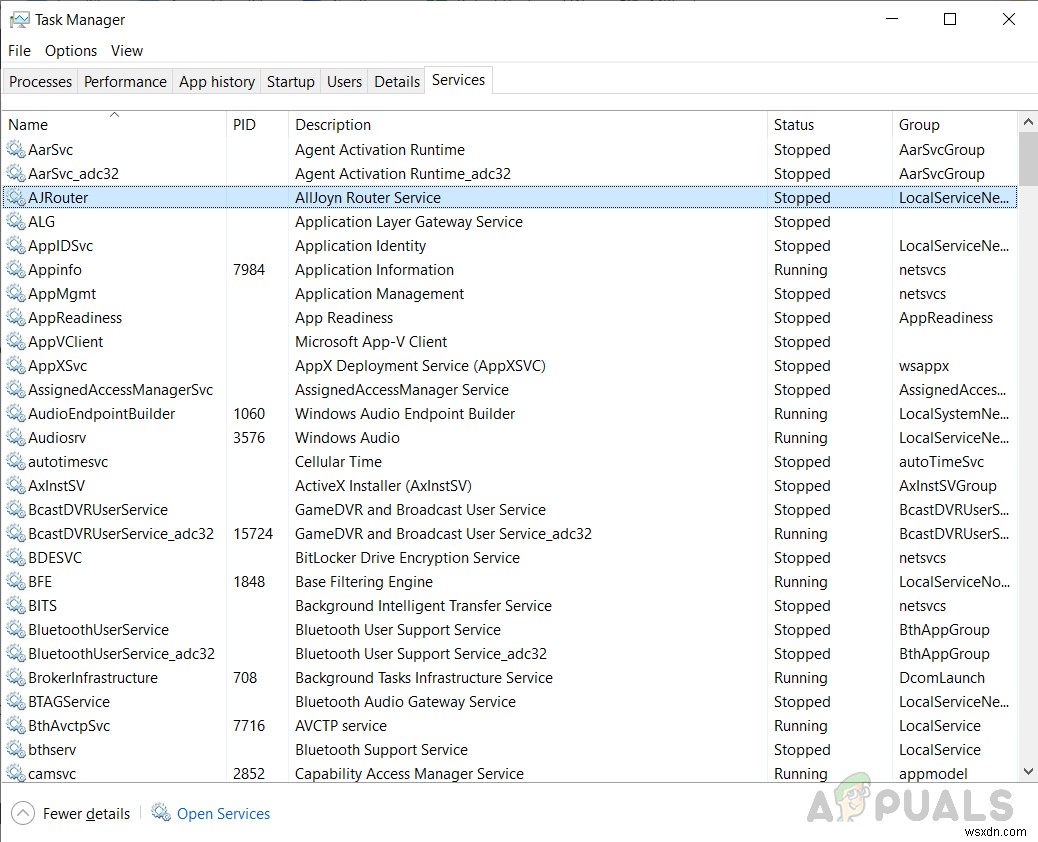Click the camsvc service icon
This screenshot has height=842, width=1038.
pyautogui.click(x=16, y=773)
